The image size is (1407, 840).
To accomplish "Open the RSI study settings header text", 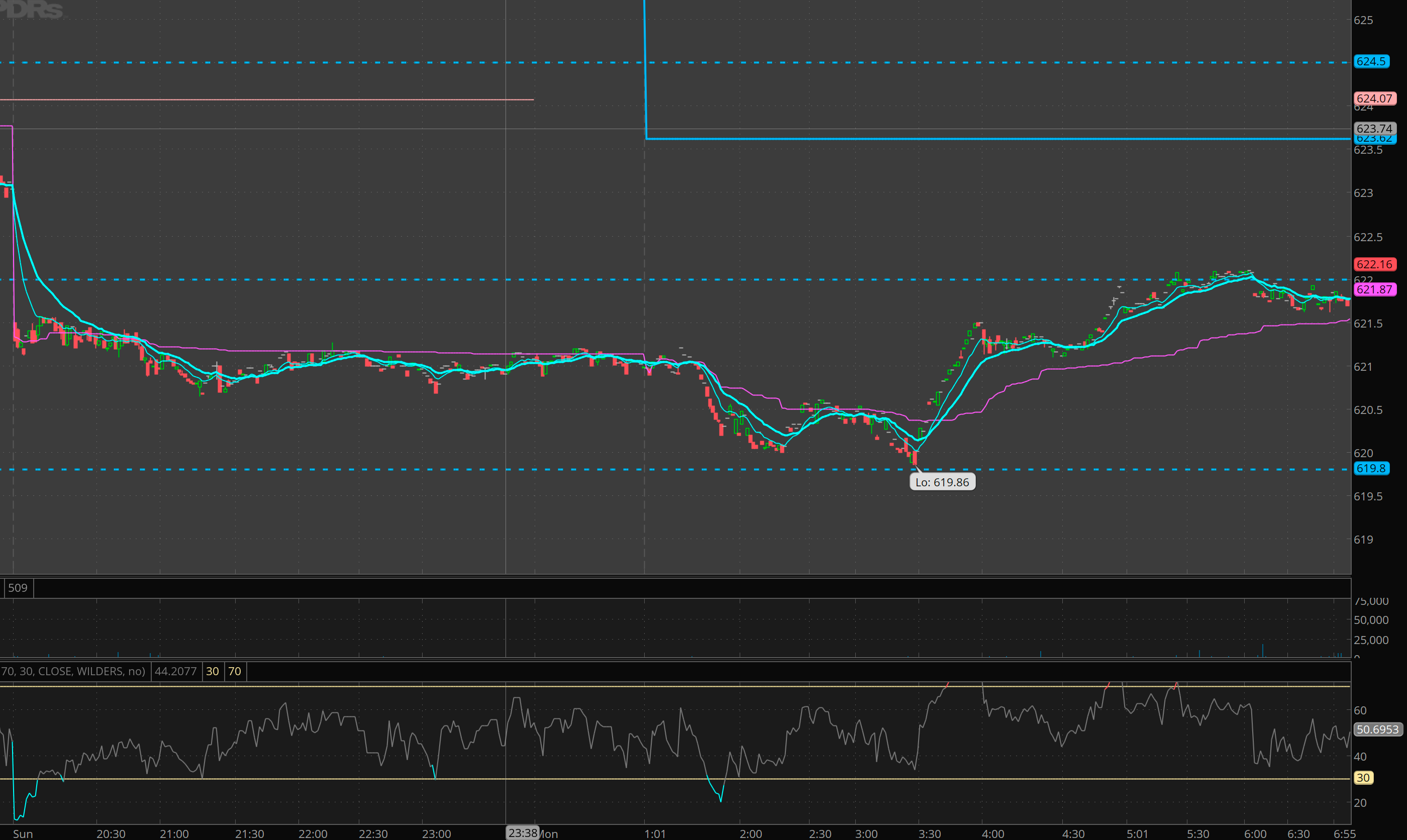I will pyautogui.click(x=73, y=671).
